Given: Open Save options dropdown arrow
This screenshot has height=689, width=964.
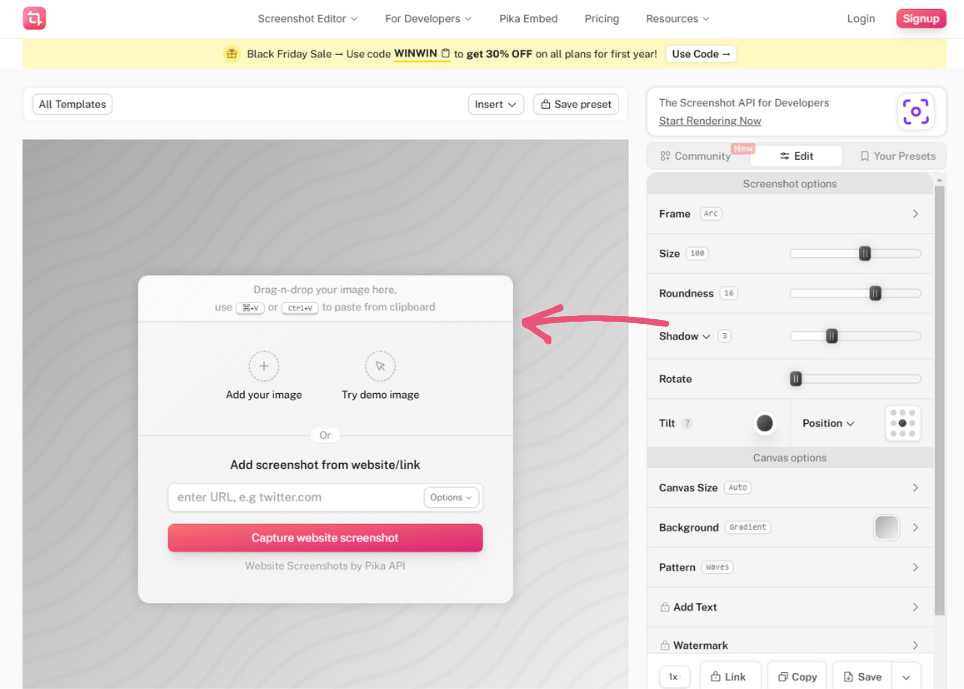Looking at the screenshot, I should click(x=906, y=677).
